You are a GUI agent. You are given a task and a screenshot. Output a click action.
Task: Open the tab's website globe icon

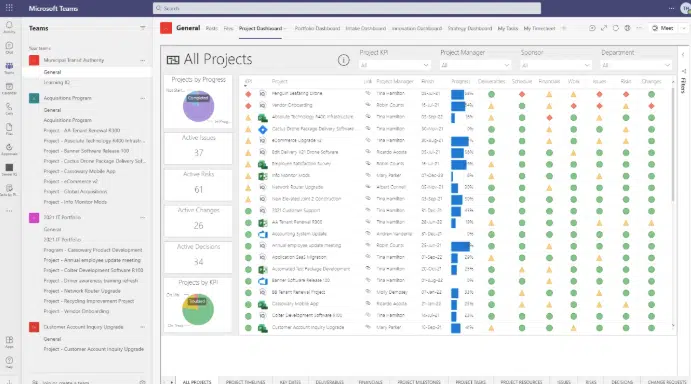(x=627, y=28)
